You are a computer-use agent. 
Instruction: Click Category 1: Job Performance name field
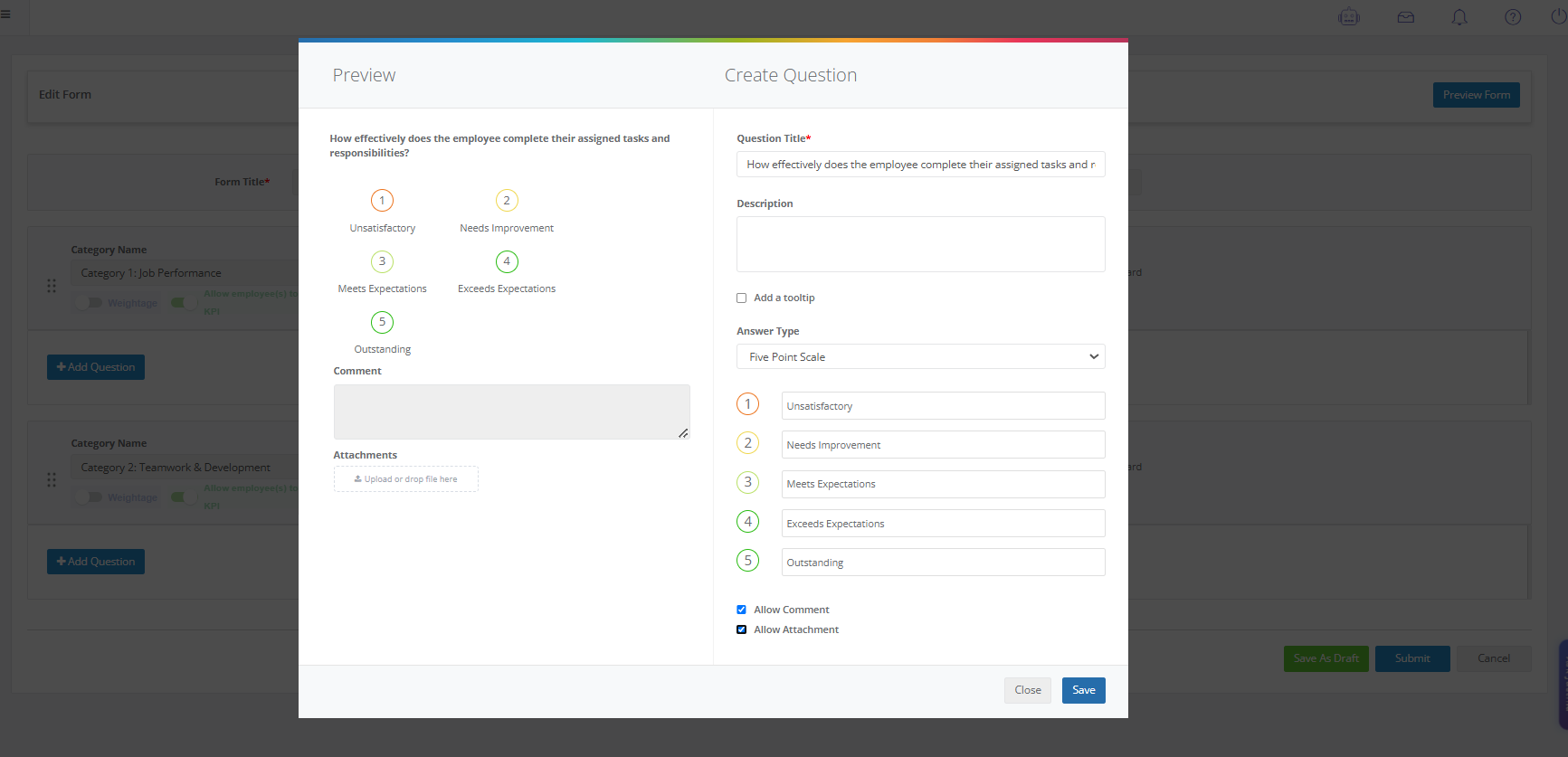click(x=185, y=273)
